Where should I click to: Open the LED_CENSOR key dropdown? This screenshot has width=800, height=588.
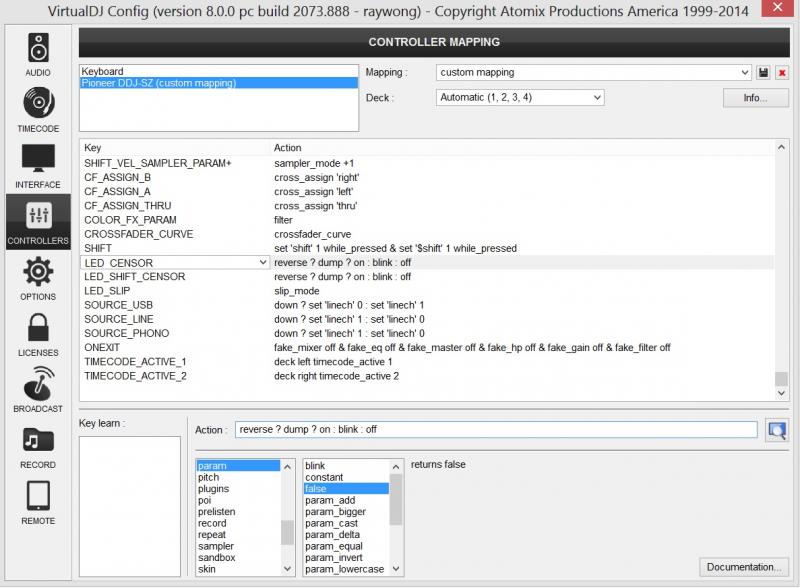point(263,262)
